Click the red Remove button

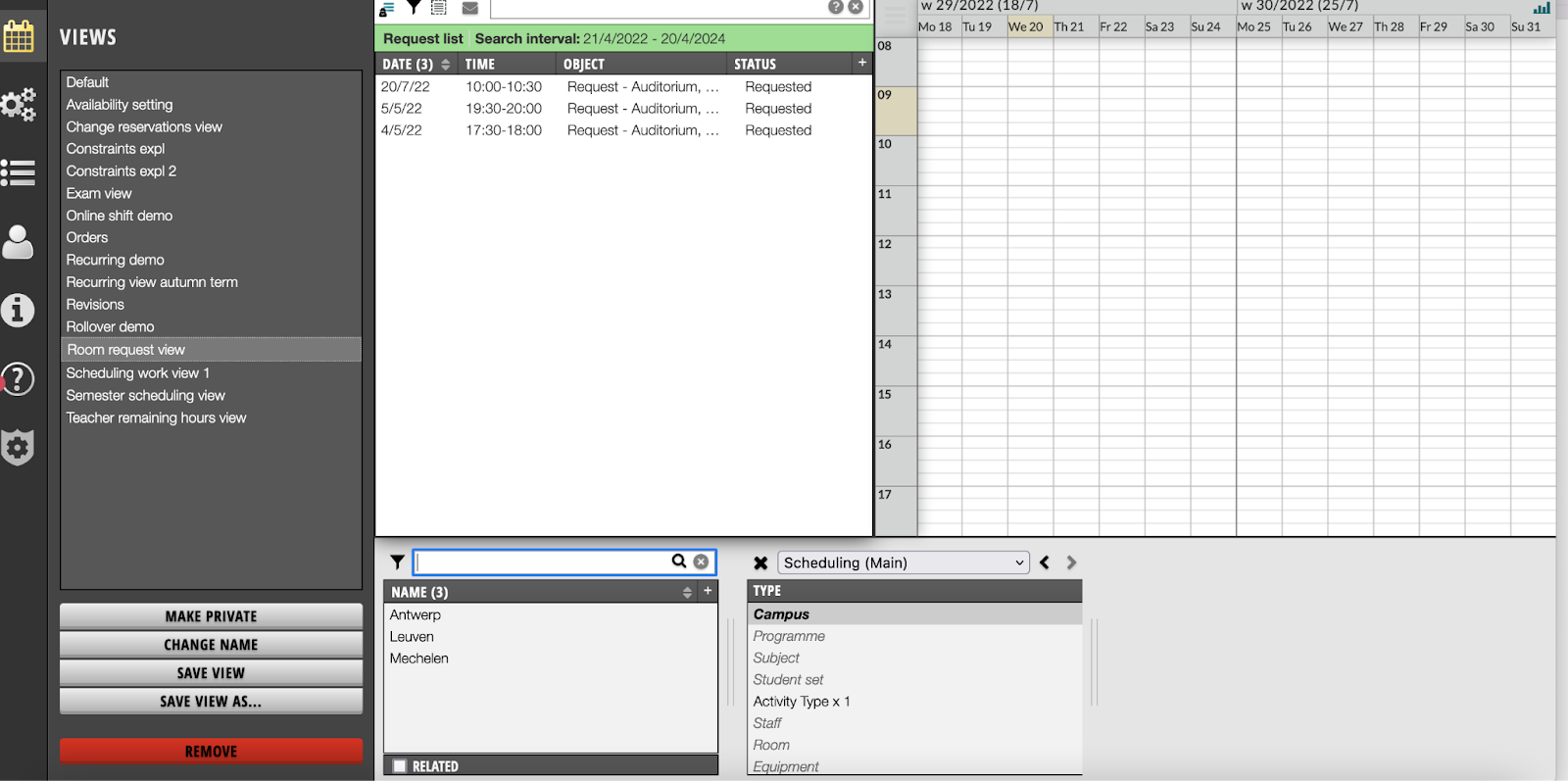[x=211, y=752]
